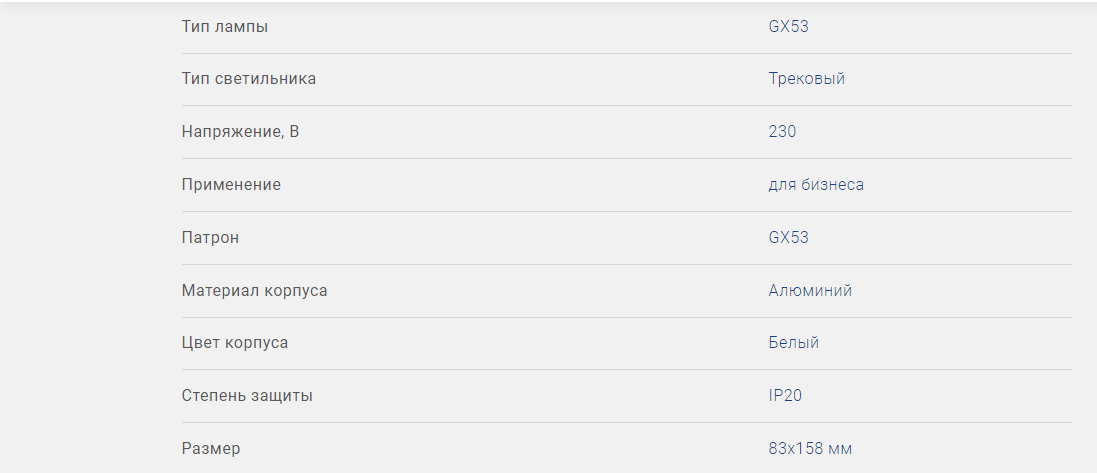Click GX53 value in Патрон row
The width and height of the screenshot is (1097, 473).
pyautogui.click(x=788, y=238)
